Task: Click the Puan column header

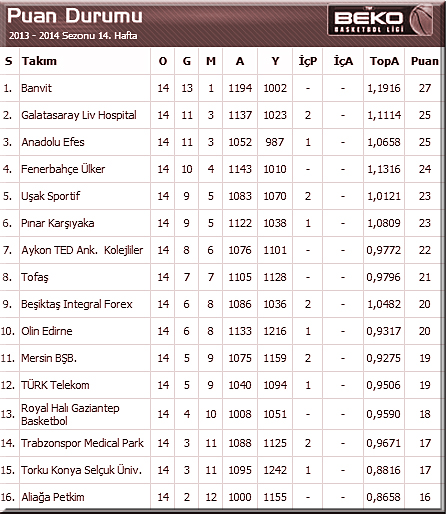Action: click(x=424, y=61)
